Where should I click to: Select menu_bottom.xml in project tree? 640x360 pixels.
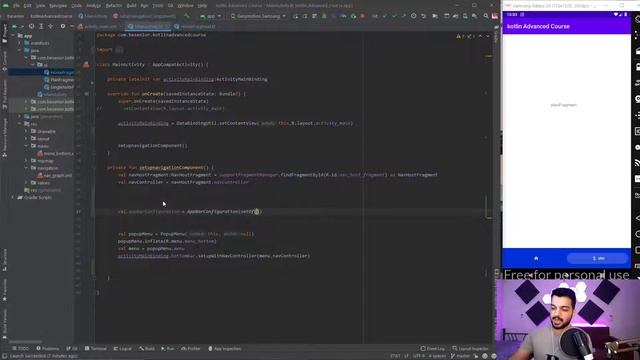click(x=56, y=153)
